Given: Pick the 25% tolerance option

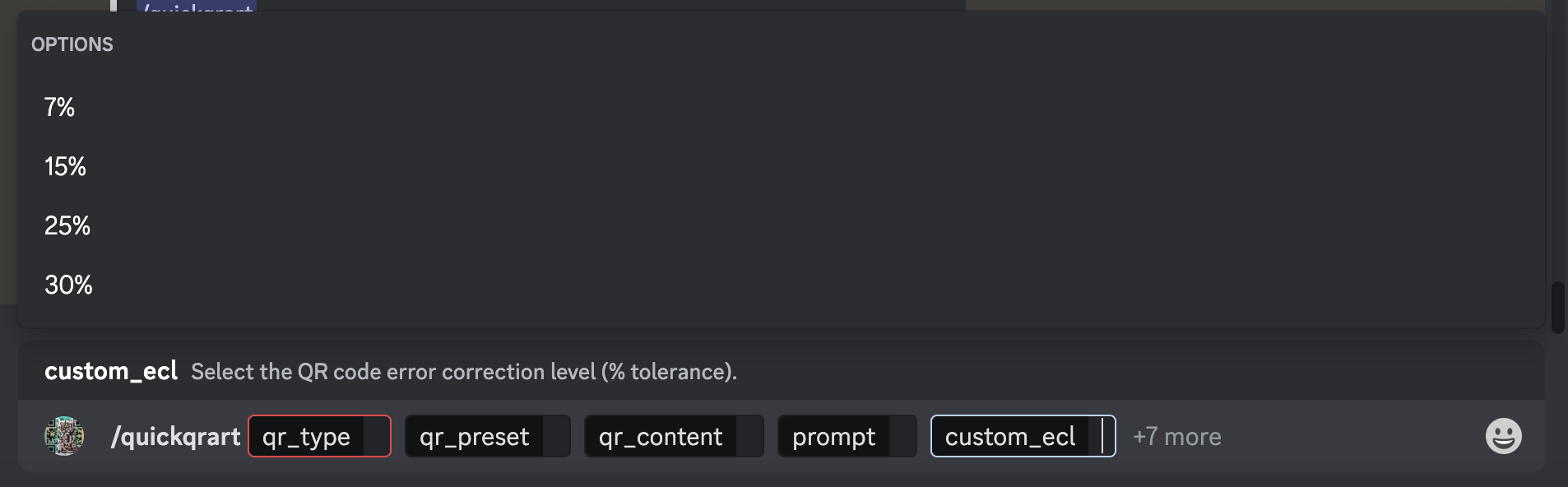Looking at the screenshot, I should (x=67, y=225).
